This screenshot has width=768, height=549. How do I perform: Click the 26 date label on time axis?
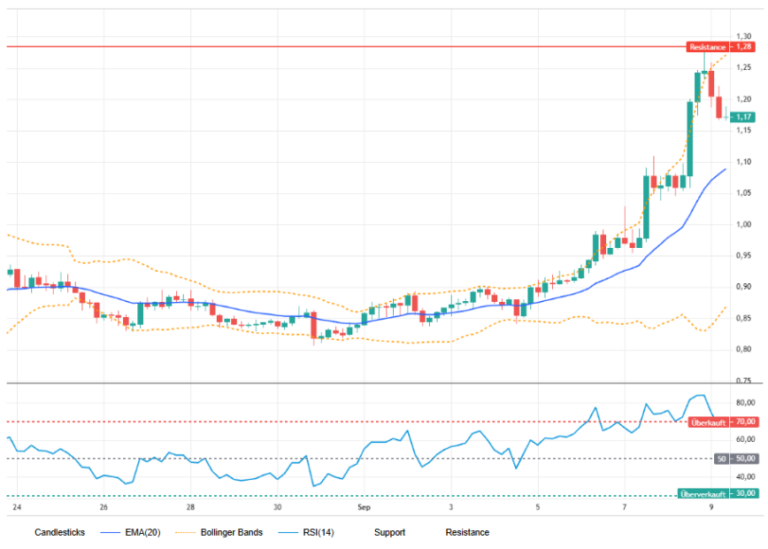pyautogui.click(x=103, y=507)
